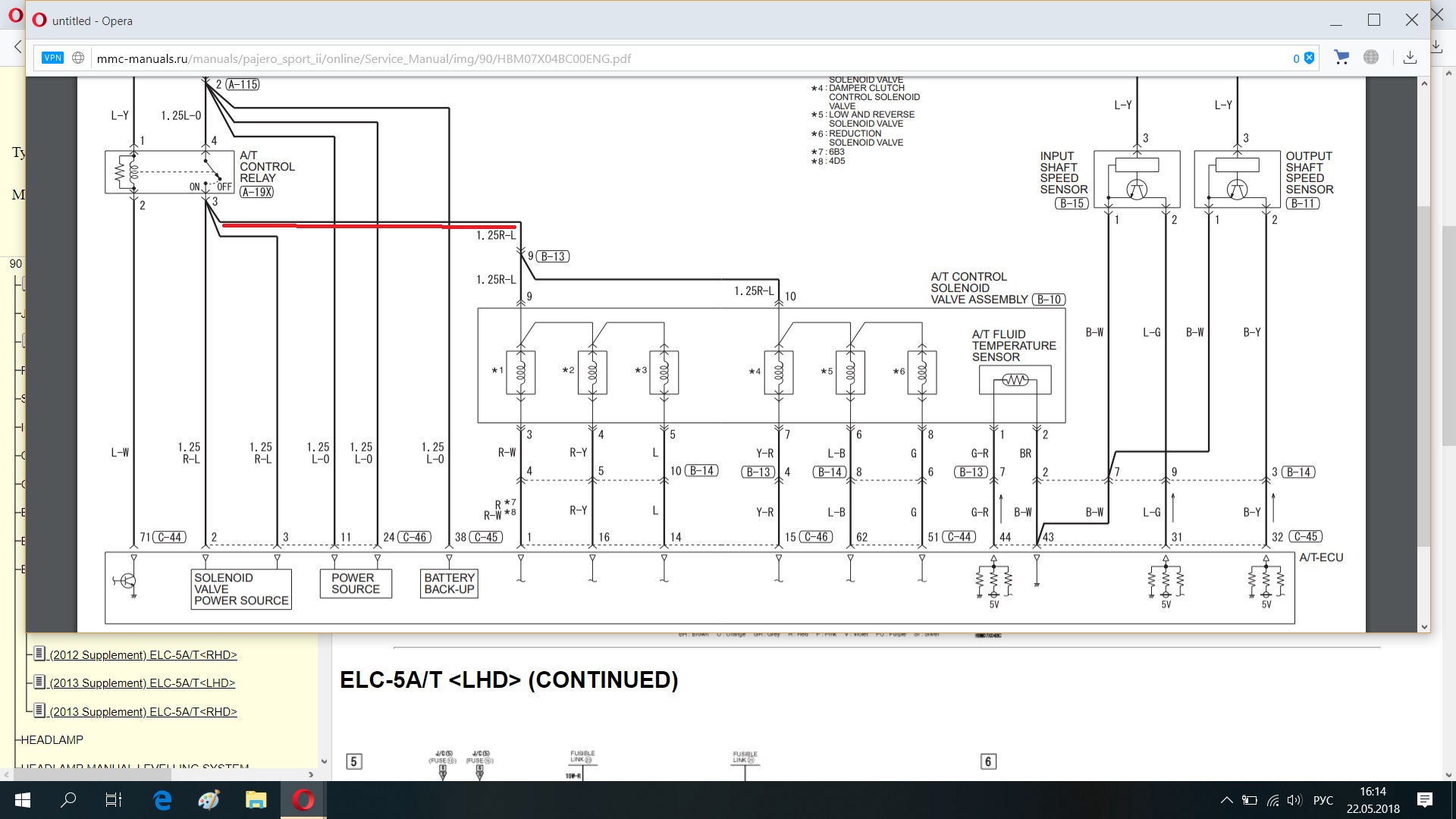Select HEADLAMP tree entry in sidebar
This screenshot has height=819, width=1456.
click(x=52, y=739)
